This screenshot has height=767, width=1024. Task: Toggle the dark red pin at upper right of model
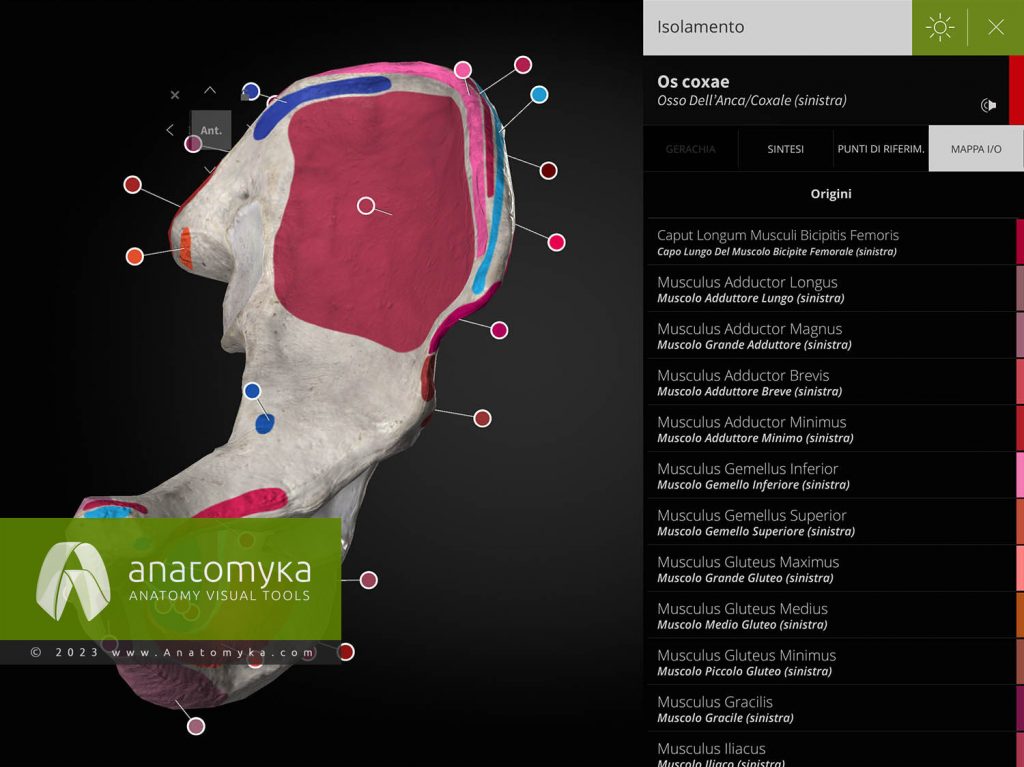tap(548, 171)
